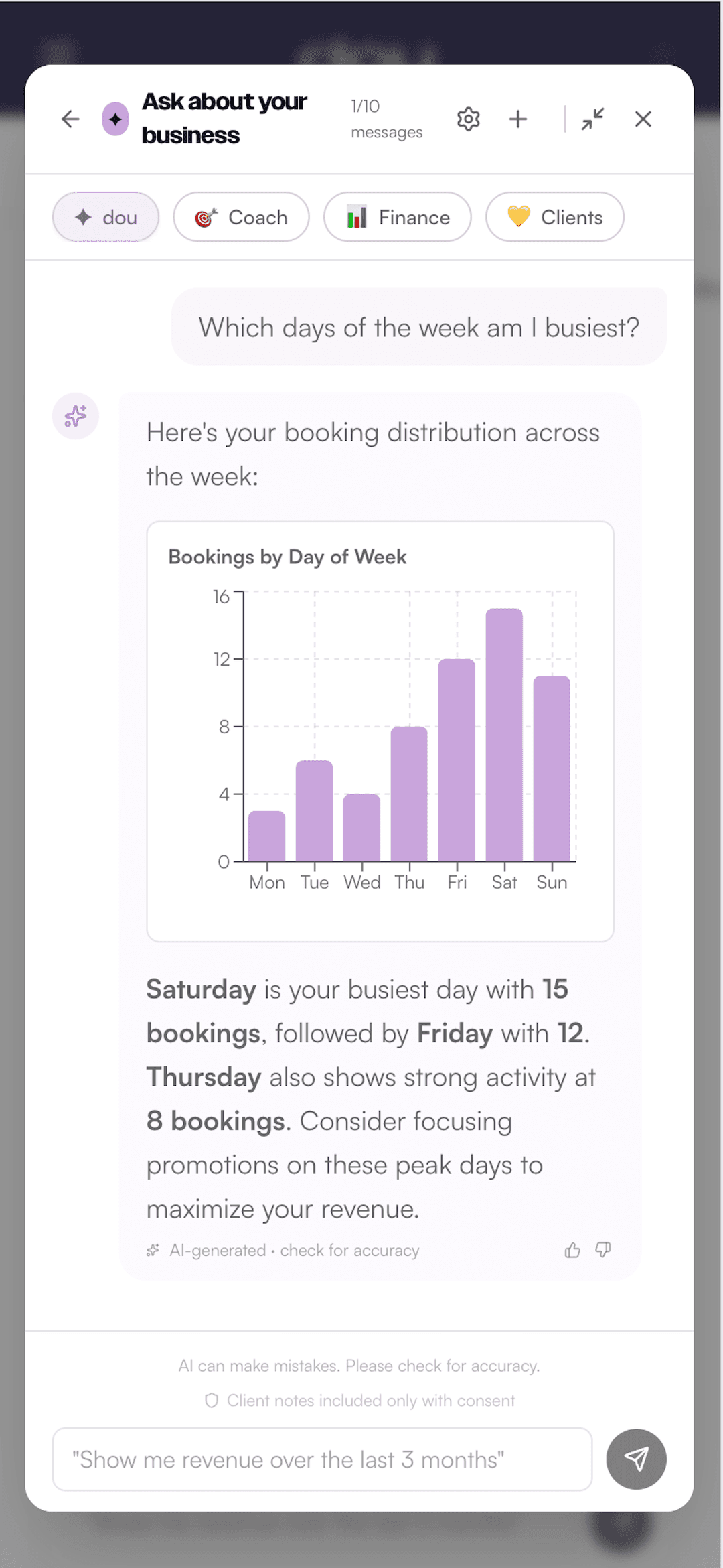Click the Monday bar in the chart
723x1568 pixels.
(x=267, y=836)
